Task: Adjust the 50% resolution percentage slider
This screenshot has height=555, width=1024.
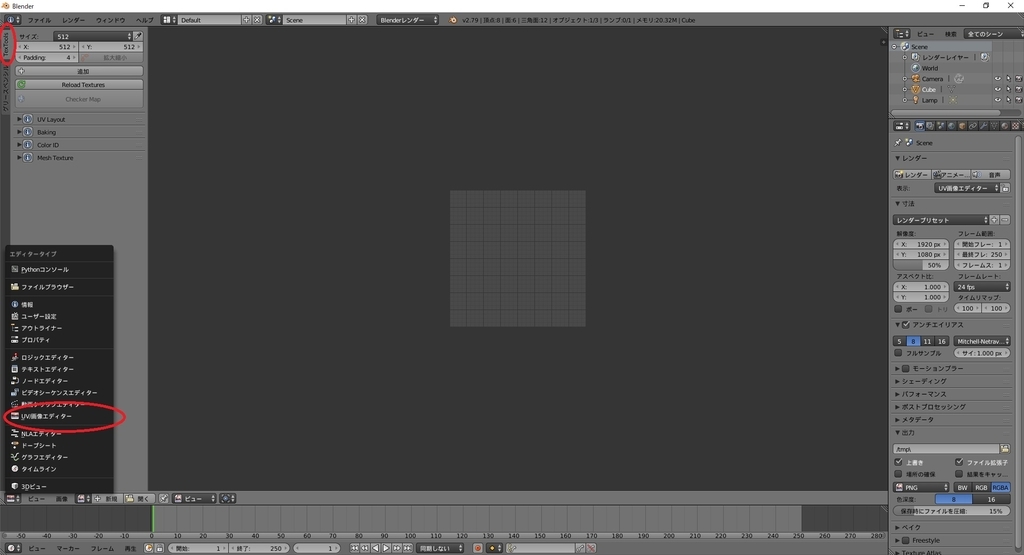Action: click(921, 265)
